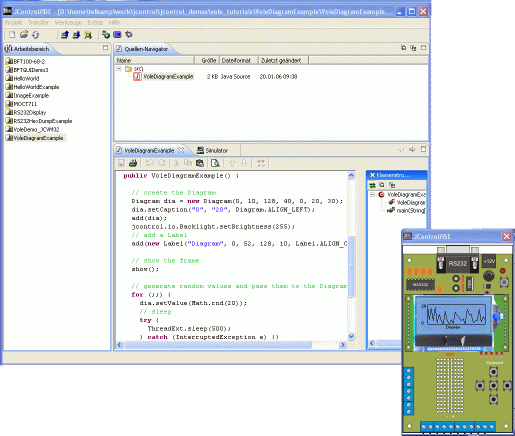This screenshot has height=436, width=515.
Task: Collapse VoleDiagramExample class node in structure tree
Action: pyautogui.click(x=373, y=194)
